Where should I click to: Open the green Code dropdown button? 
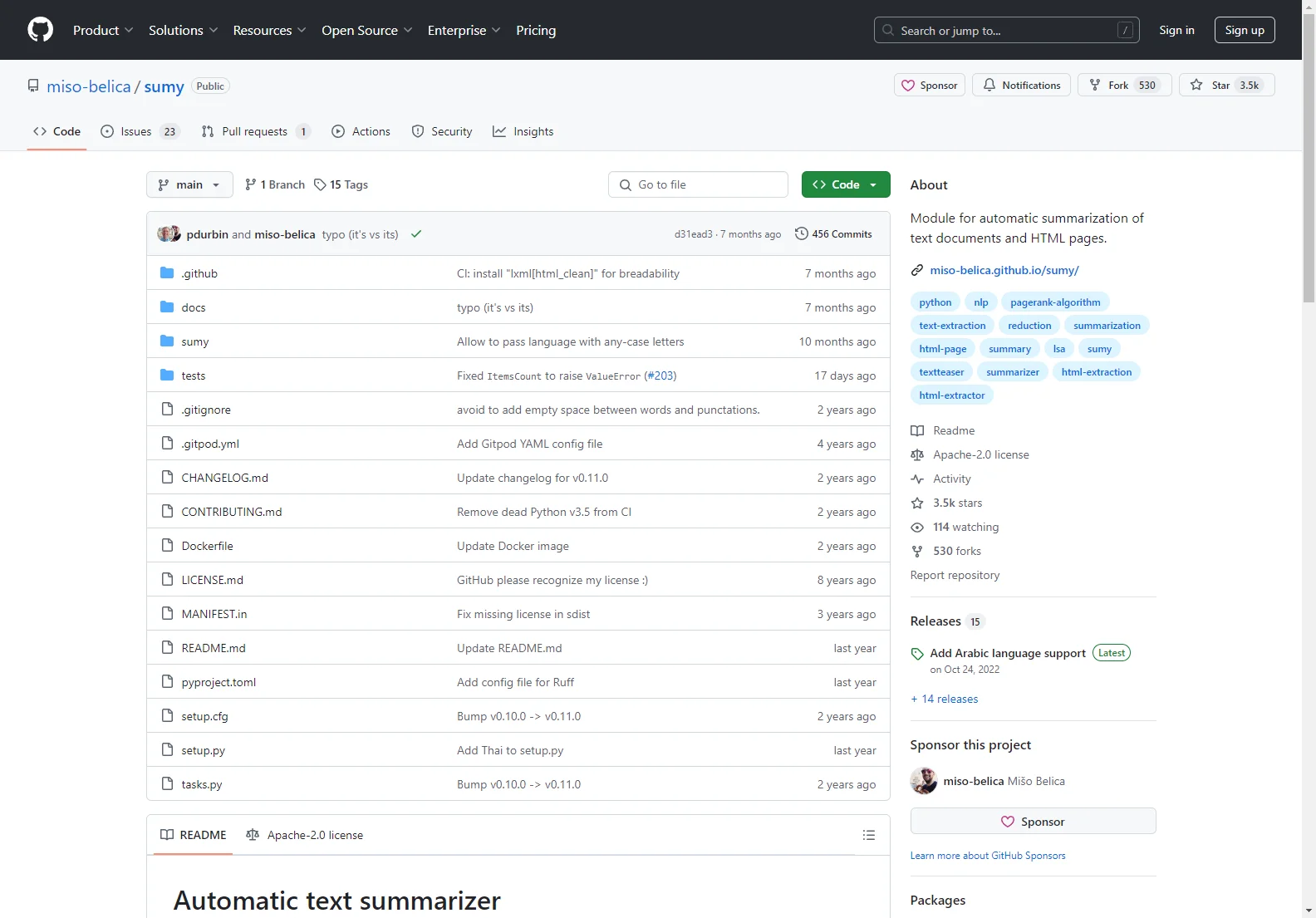tap(846, 185)
